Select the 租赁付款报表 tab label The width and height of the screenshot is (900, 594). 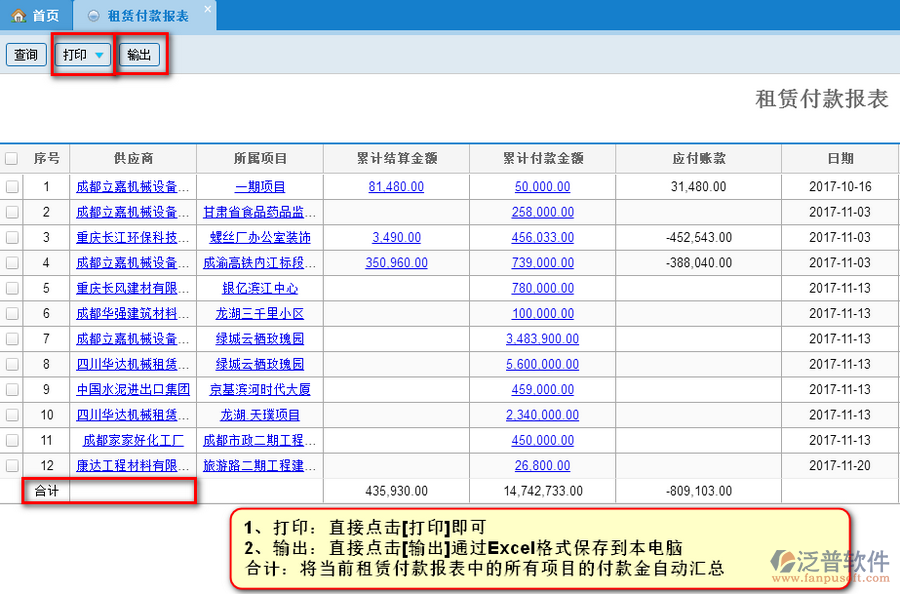click(147, 16)
